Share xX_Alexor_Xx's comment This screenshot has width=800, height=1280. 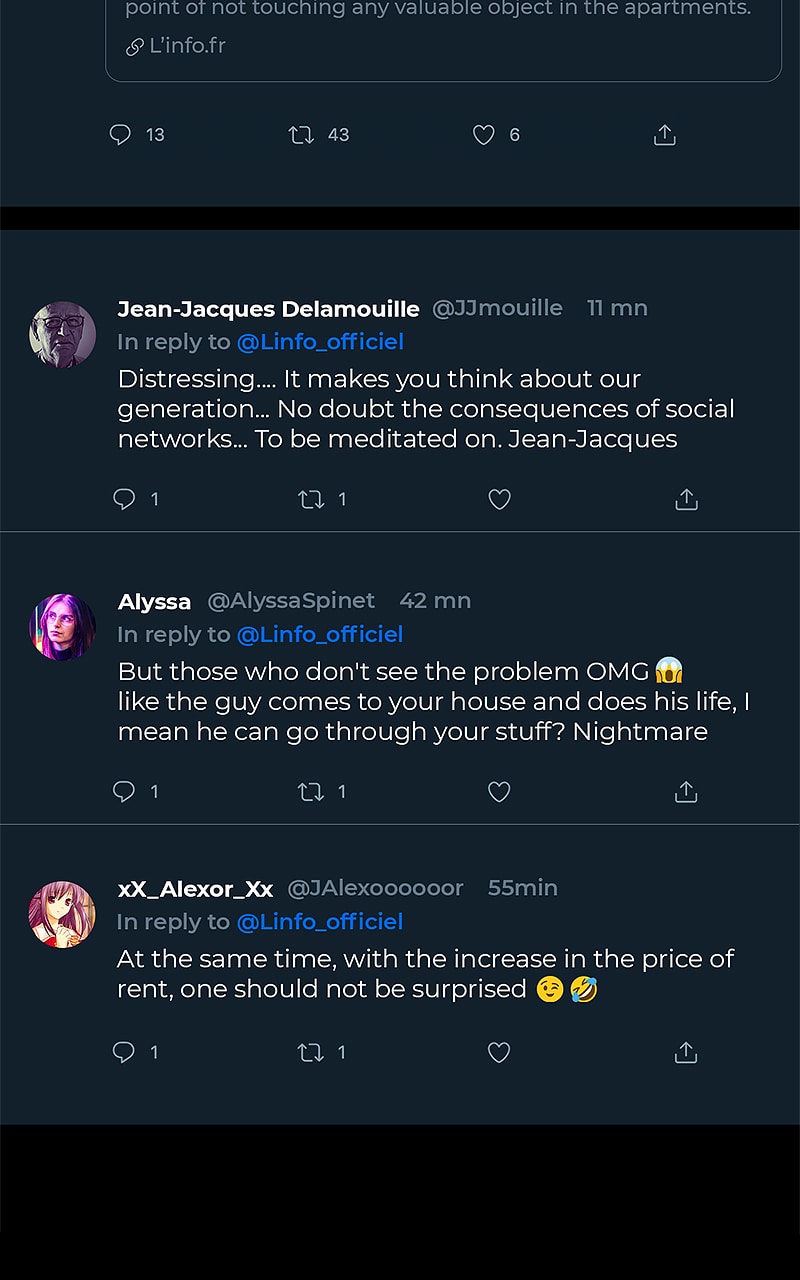pyautogui.click(x=686, y=1052)
